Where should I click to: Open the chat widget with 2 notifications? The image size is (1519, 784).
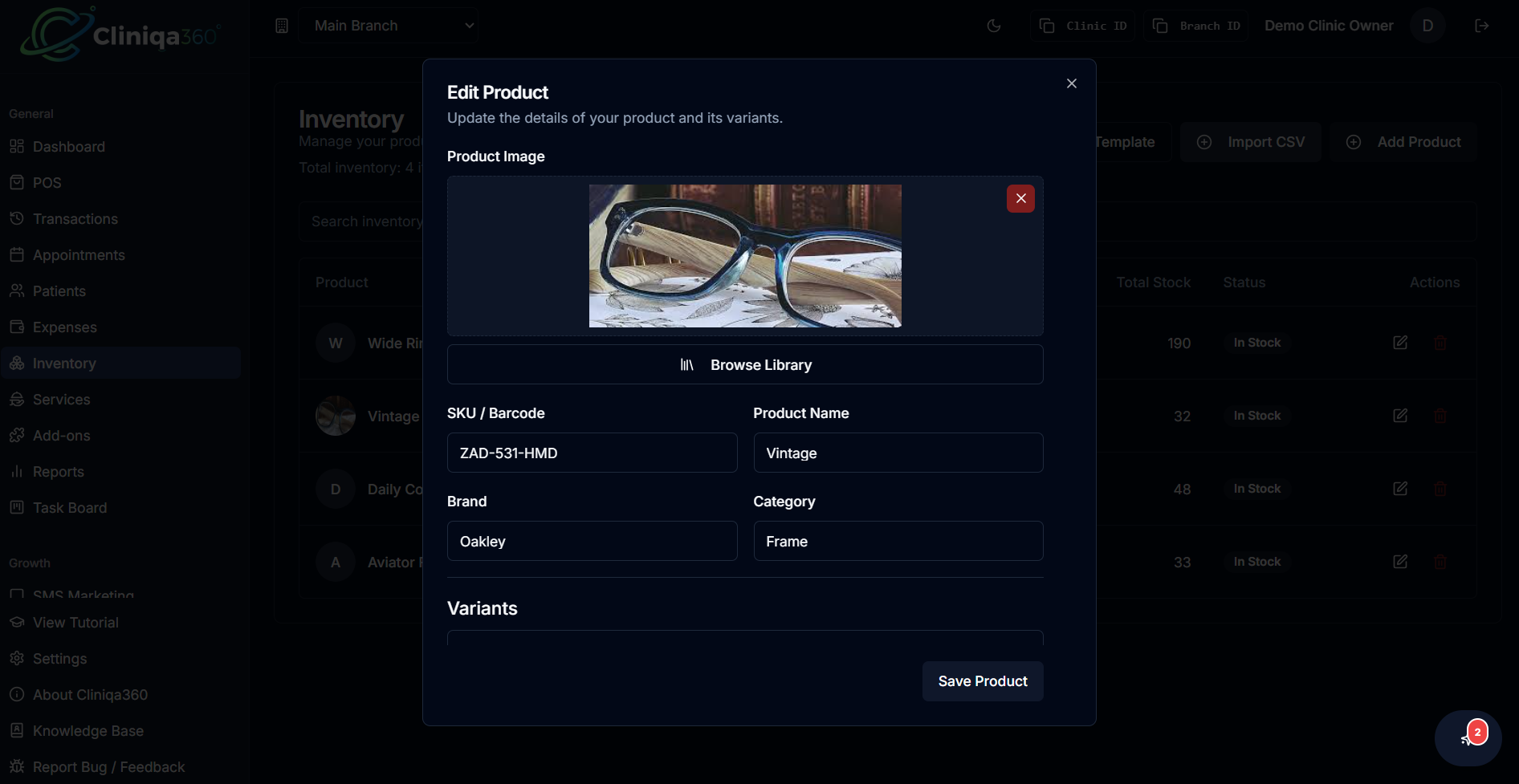click(x=1468, y=738)
